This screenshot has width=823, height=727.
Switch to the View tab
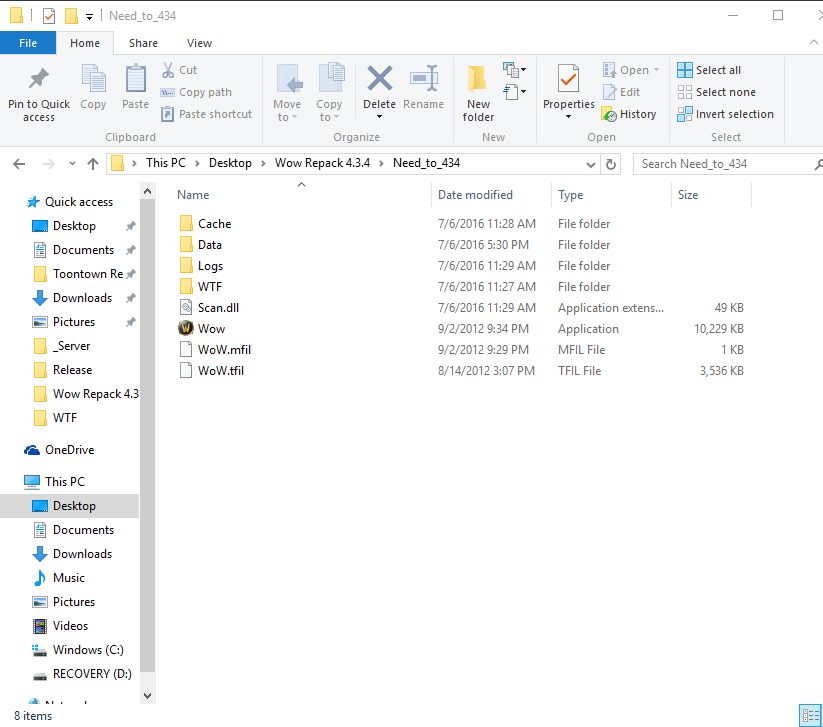click(x=199, y=43)
